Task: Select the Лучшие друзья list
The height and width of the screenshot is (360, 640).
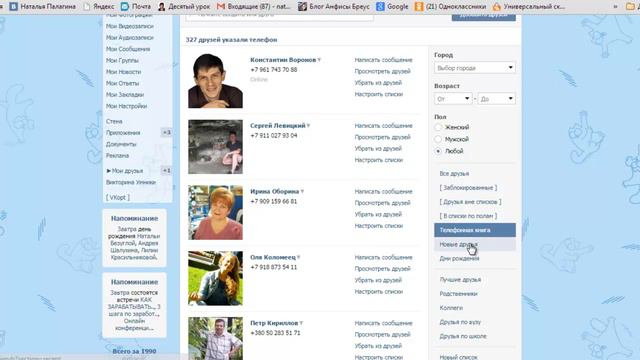Action: click(x=460, y=280)
